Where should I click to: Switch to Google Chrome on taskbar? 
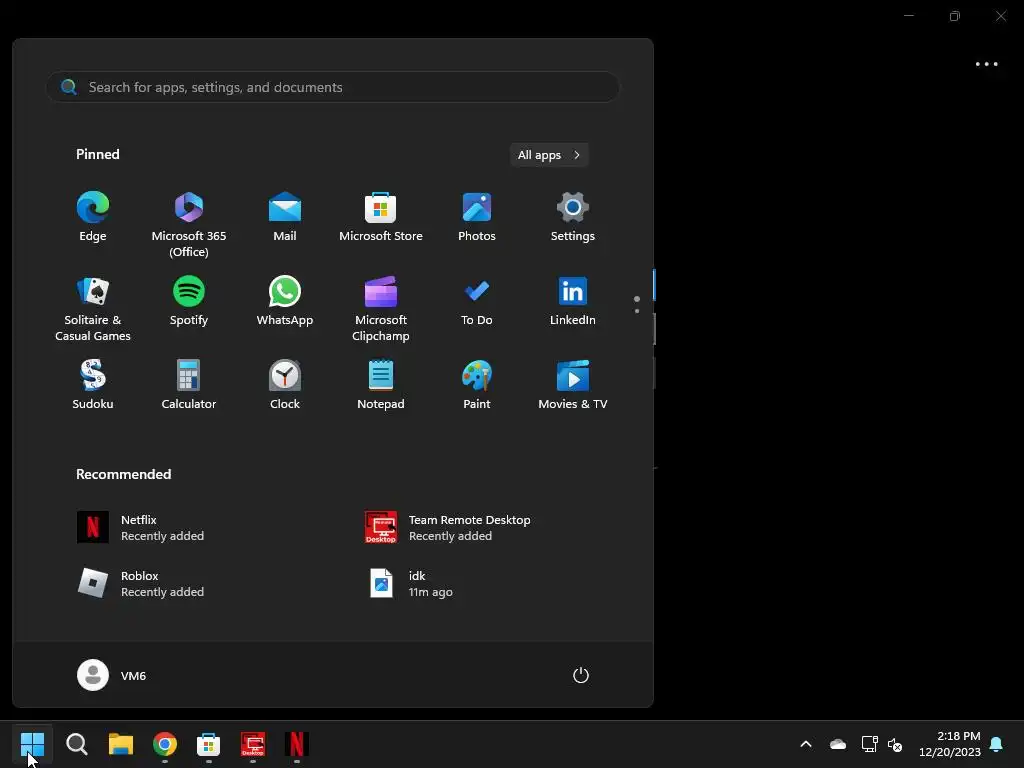tap(165, 744)
